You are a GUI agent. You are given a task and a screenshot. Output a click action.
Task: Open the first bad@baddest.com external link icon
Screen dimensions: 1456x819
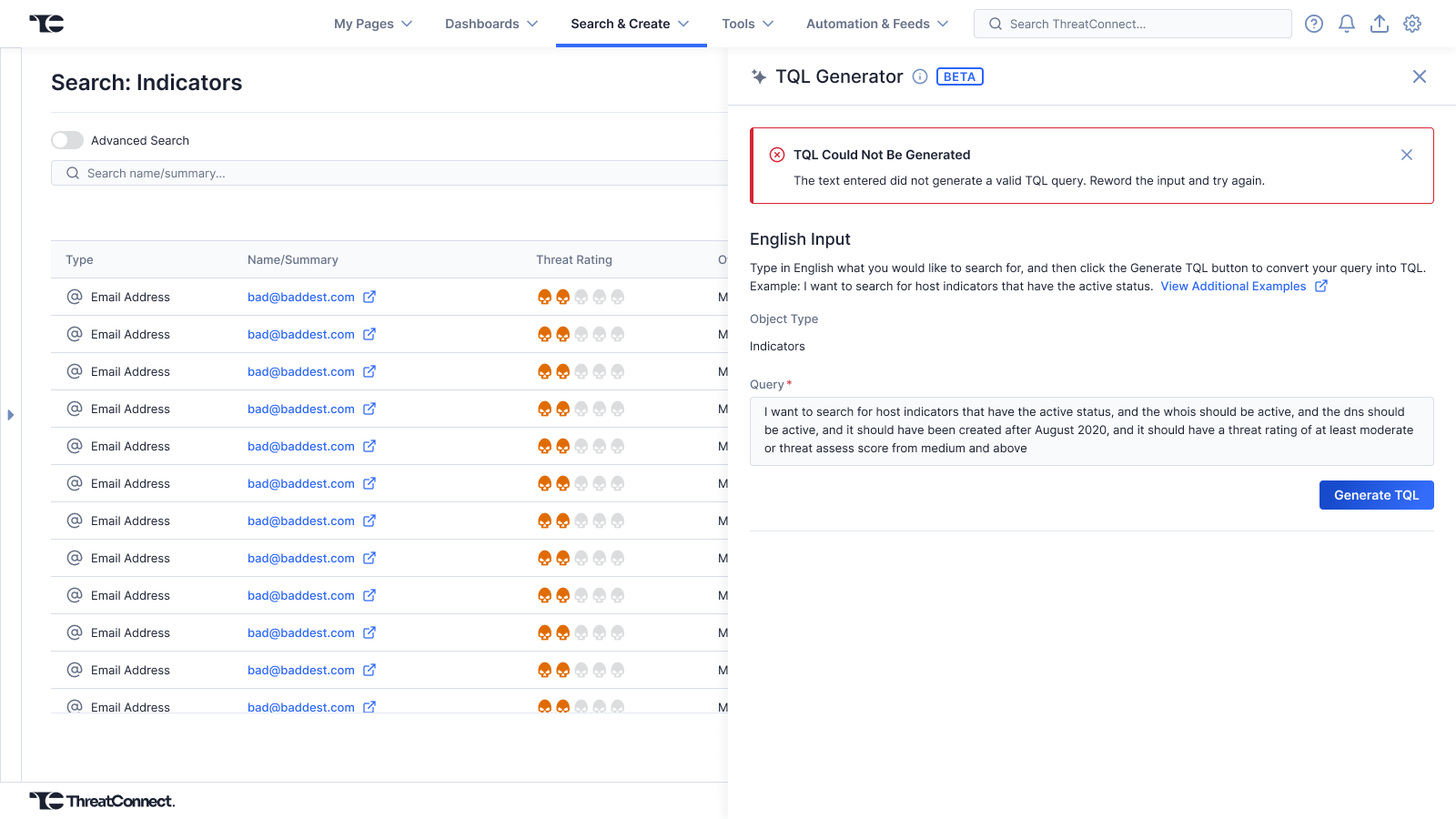click(x=369, y=297)
